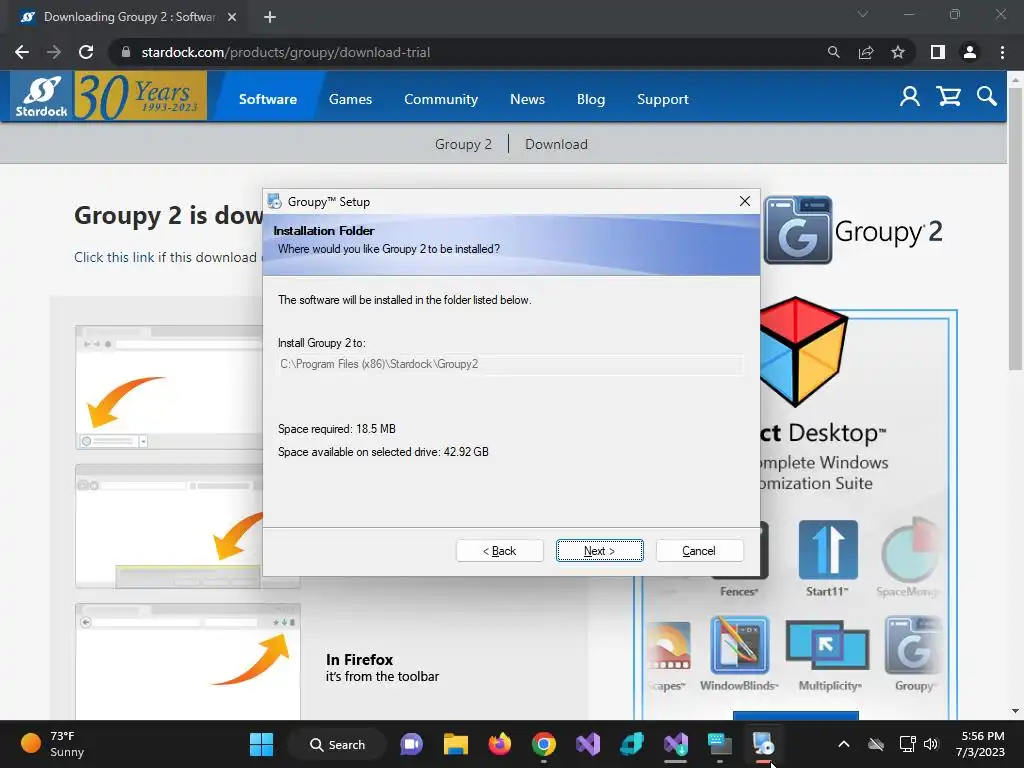Open the shopping cart icon
Screen dimensions: 1024x768
pyautogui.click(x=948, y=97)
